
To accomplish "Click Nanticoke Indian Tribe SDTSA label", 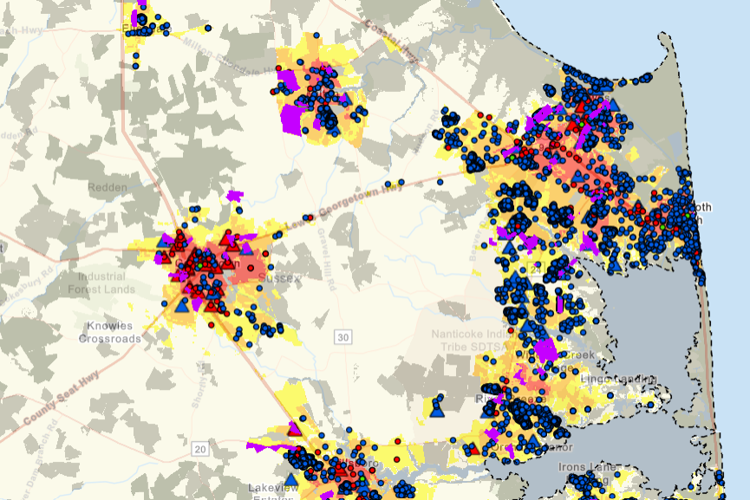I will tap(472, 340).
